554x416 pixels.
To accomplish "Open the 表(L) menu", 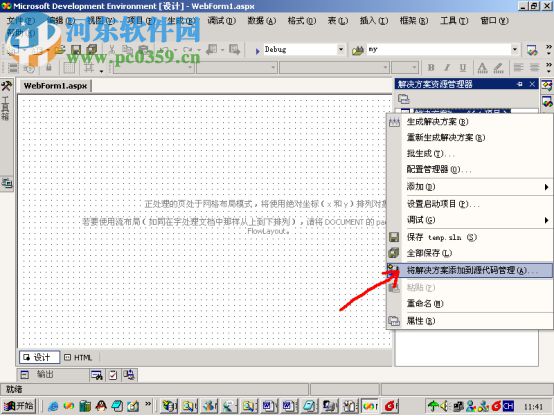I will coord(337,20).
